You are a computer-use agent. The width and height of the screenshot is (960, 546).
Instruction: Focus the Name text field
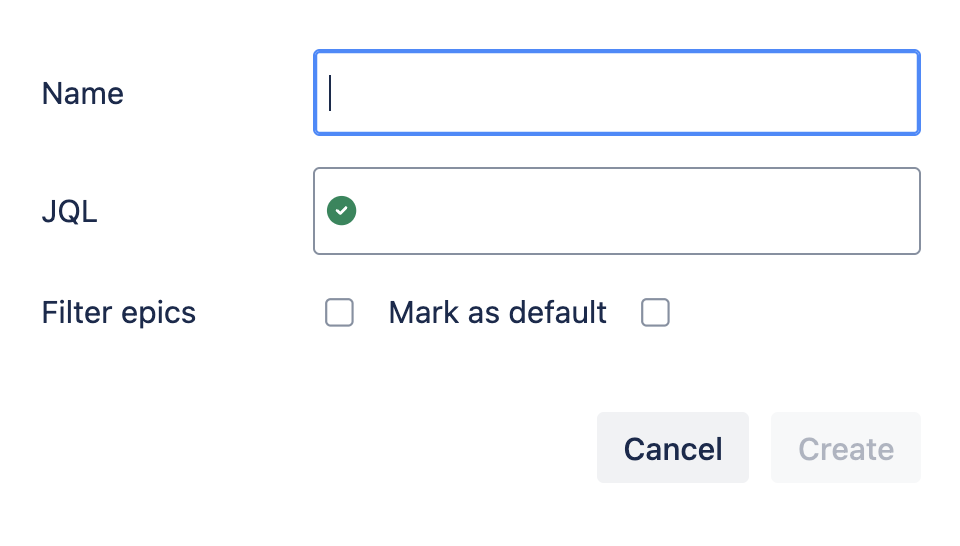click(x=616, y=93)
